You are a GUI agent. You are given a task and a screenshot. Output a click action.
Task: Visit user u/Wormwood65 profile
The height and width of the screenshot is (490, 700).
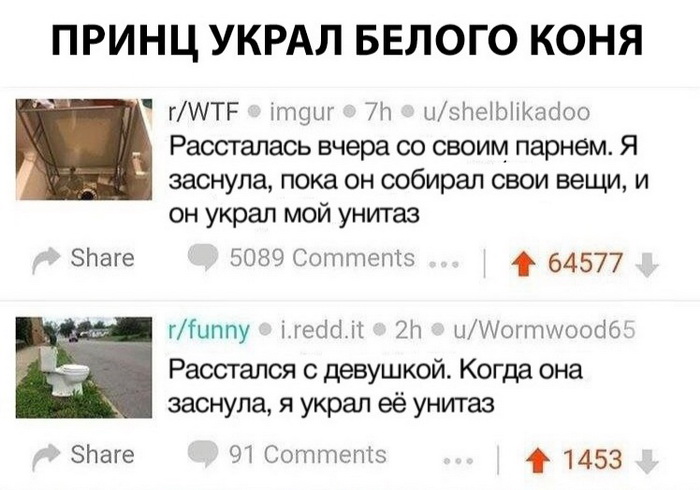pyautogui.click(x=545, y=331)
